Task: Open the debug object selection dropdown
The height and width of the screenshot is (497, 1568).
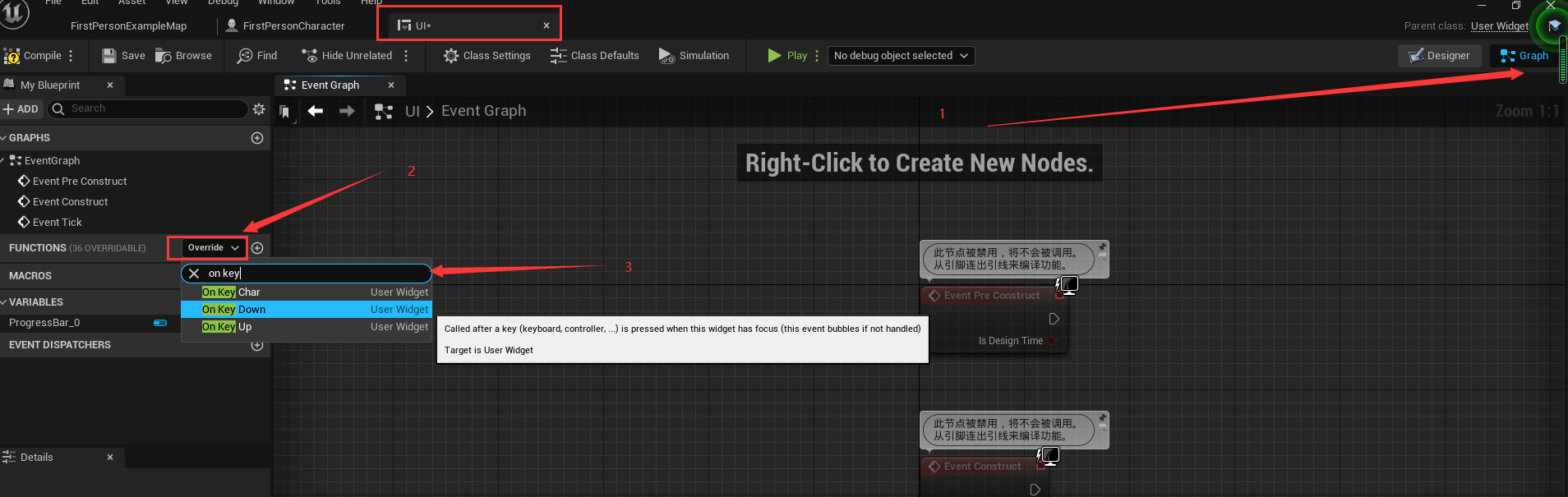Action: point(901,56)
